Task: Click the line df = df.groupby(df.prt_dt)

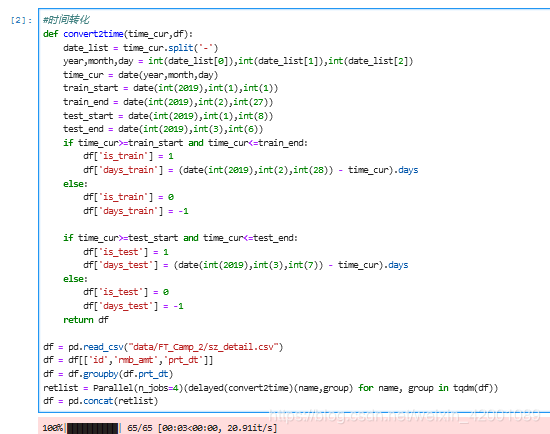Action: click(108, 374)
